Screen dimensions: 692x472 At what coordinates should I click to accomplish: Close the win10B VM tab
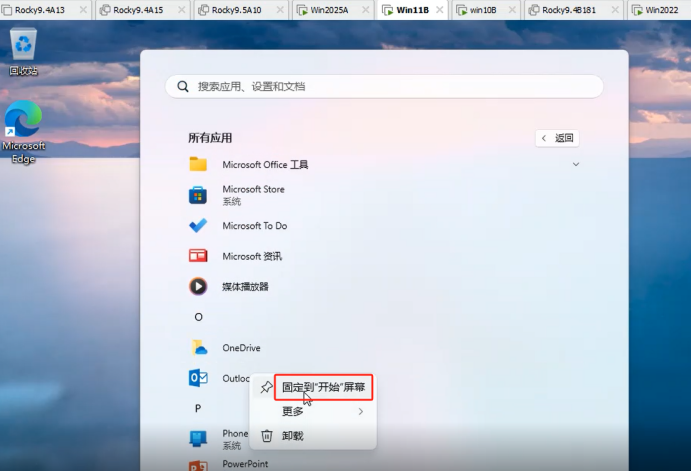tap(512, 10)
